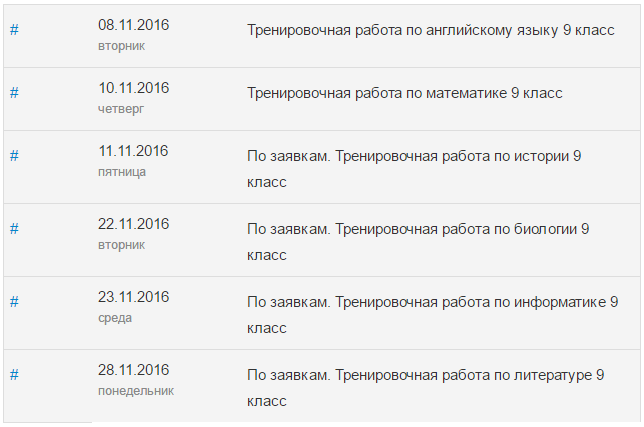Select the date 28.11.2016
The height and width of the screenshot is (427, 644).
point(134,370)
